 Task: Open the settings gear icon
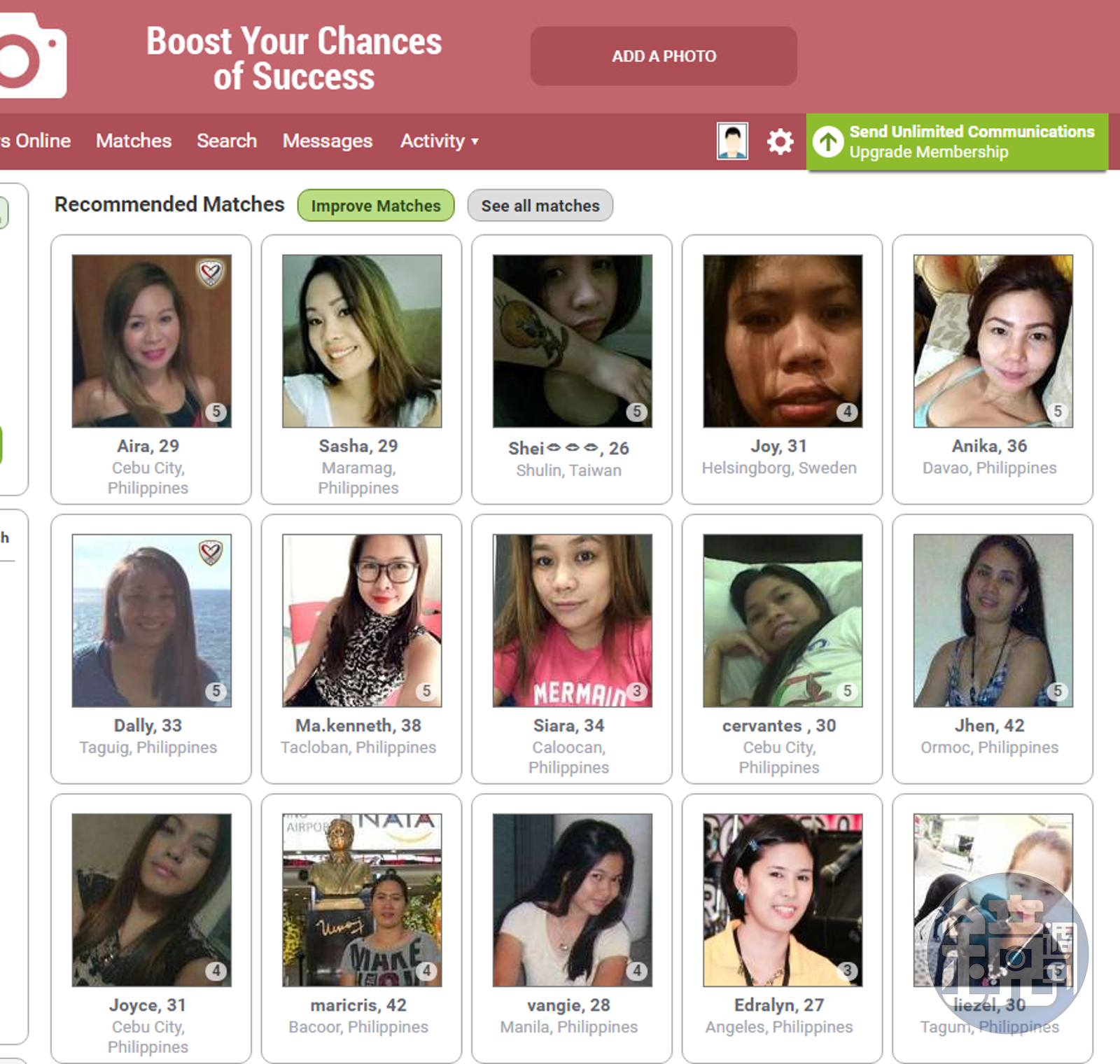coord(780,141)
